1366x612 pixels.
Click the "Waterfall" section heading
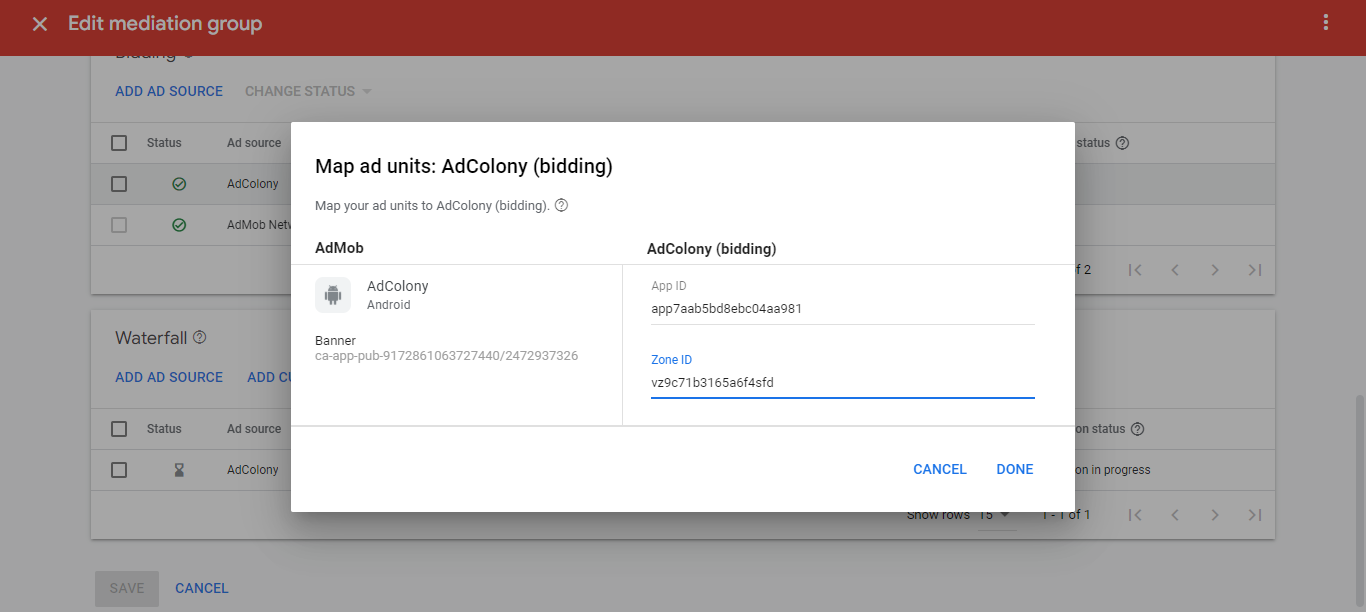pyautogui.click(x=151, y=338)
